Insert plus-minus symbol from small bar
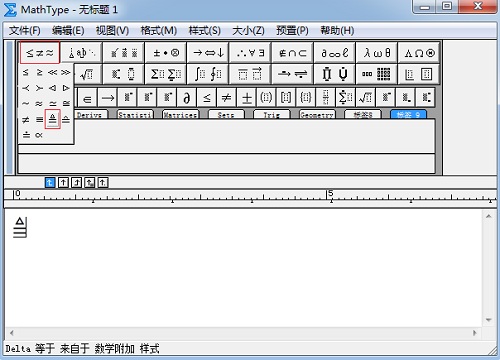This screenshot has width=500, height=360. (x=247, y=98)
